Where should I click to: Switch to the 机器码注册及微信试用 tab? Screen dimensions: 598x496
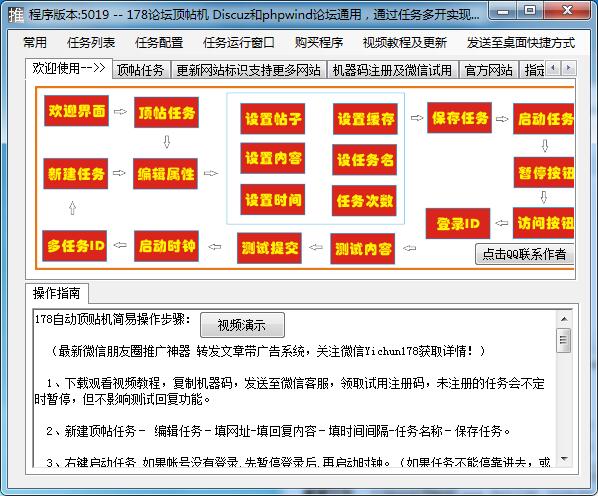[392, 70]
